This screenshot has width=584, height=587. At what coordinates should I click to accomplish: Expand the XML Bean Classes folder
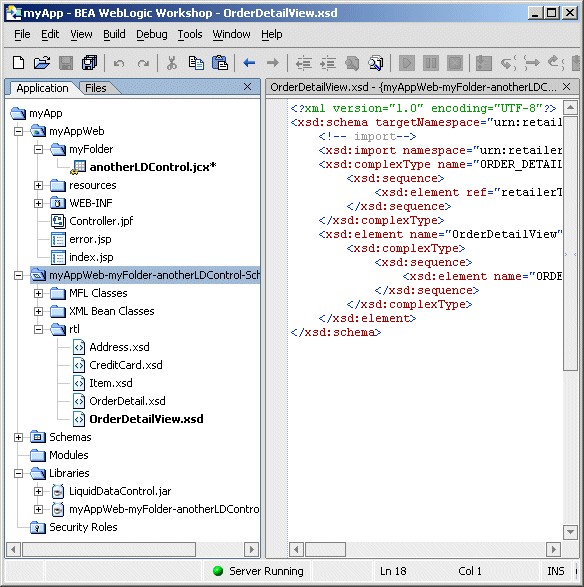(x=38, y=311)
